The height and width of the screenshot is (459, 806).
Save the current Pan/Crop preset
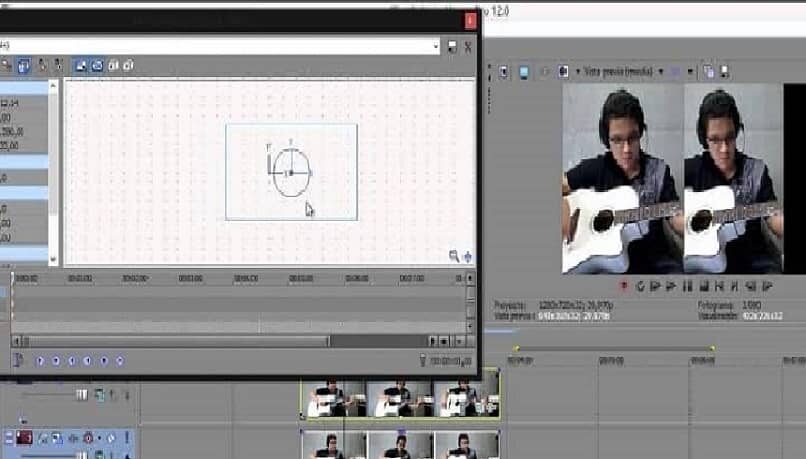452,47
